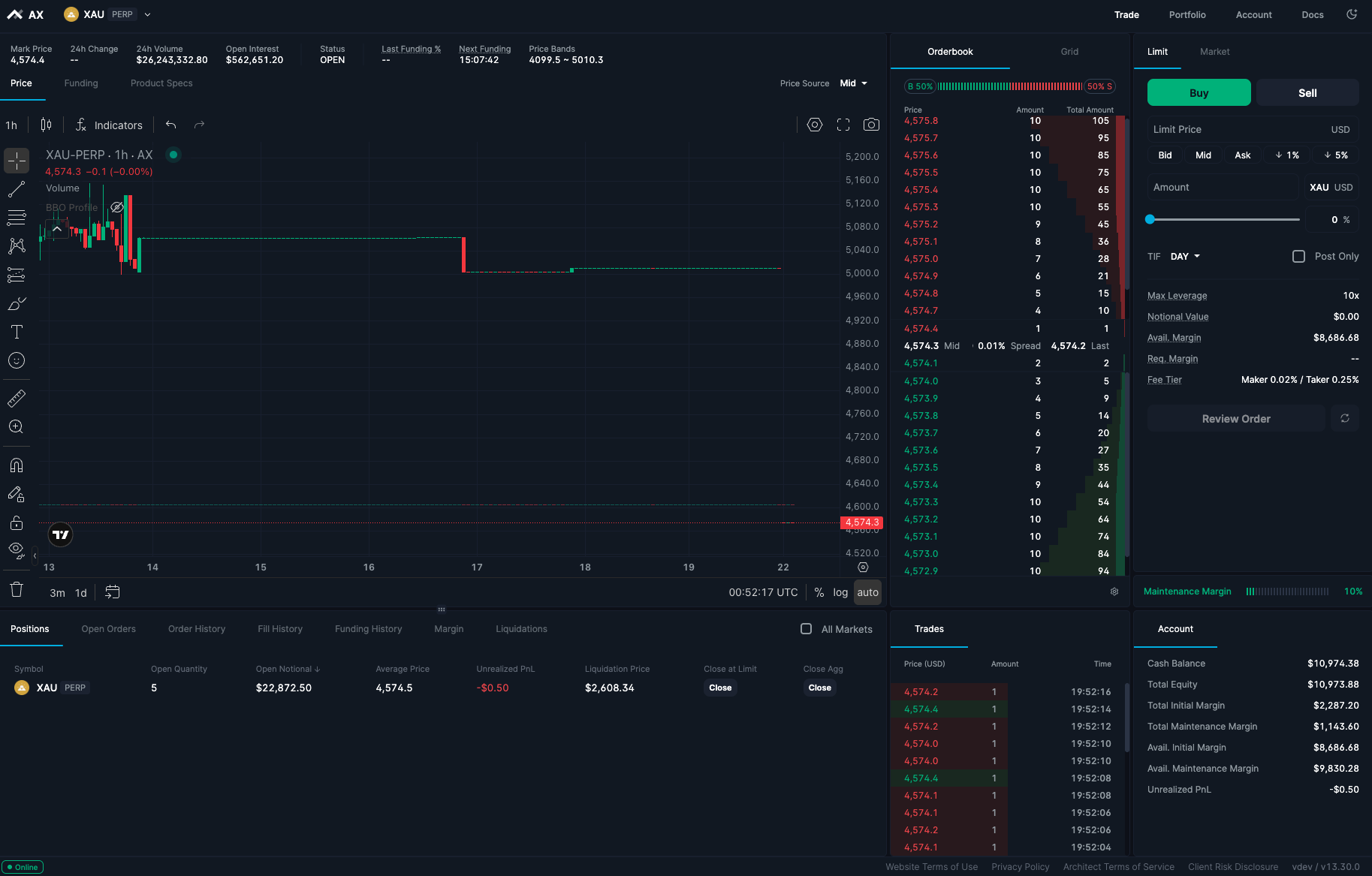The height and width of the screenshot is (876, 1372).
Task: Check the All Markets checkbox
Action: click(x=806, y=629)
